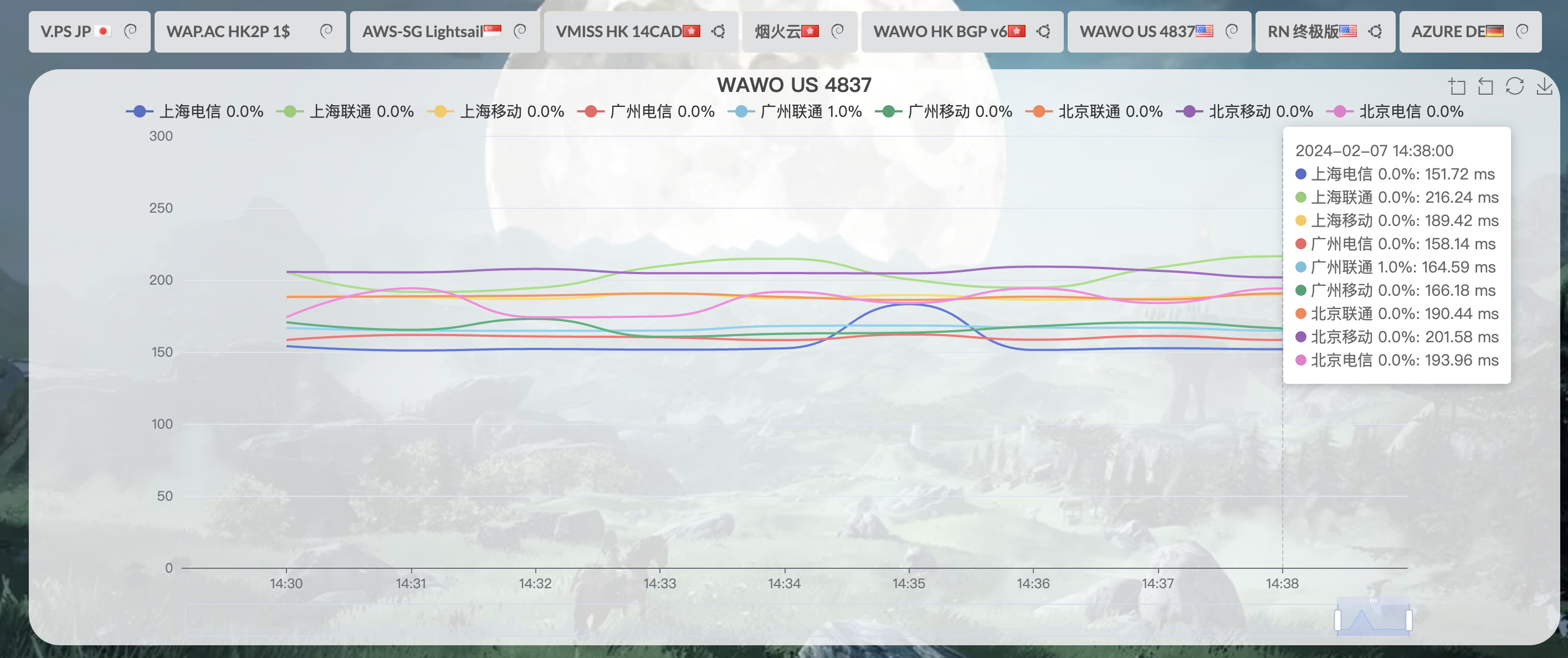Click the zoom reset icon
This screenshot has height=658, width=1568.
(1486, 86)
